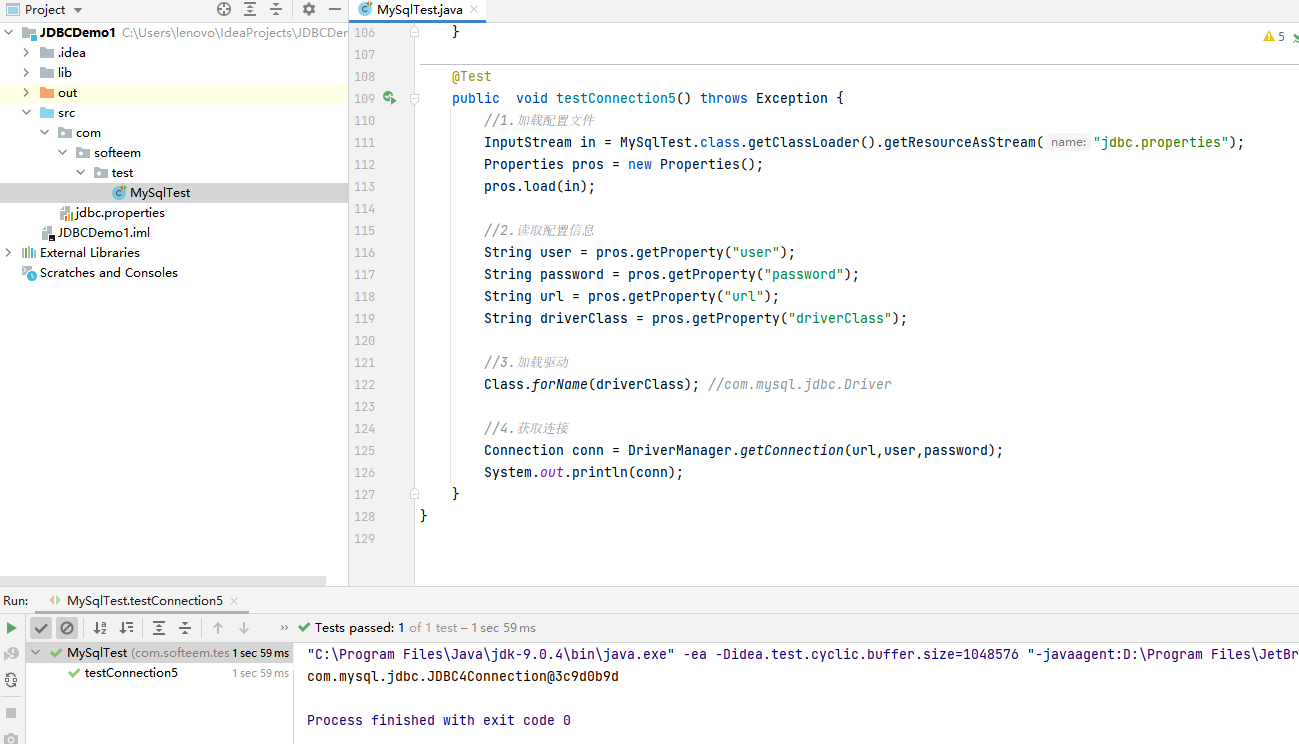Expand the .idea folder arrow
Viewport: 1299px width, 744px height.
(x=26, y=52)
